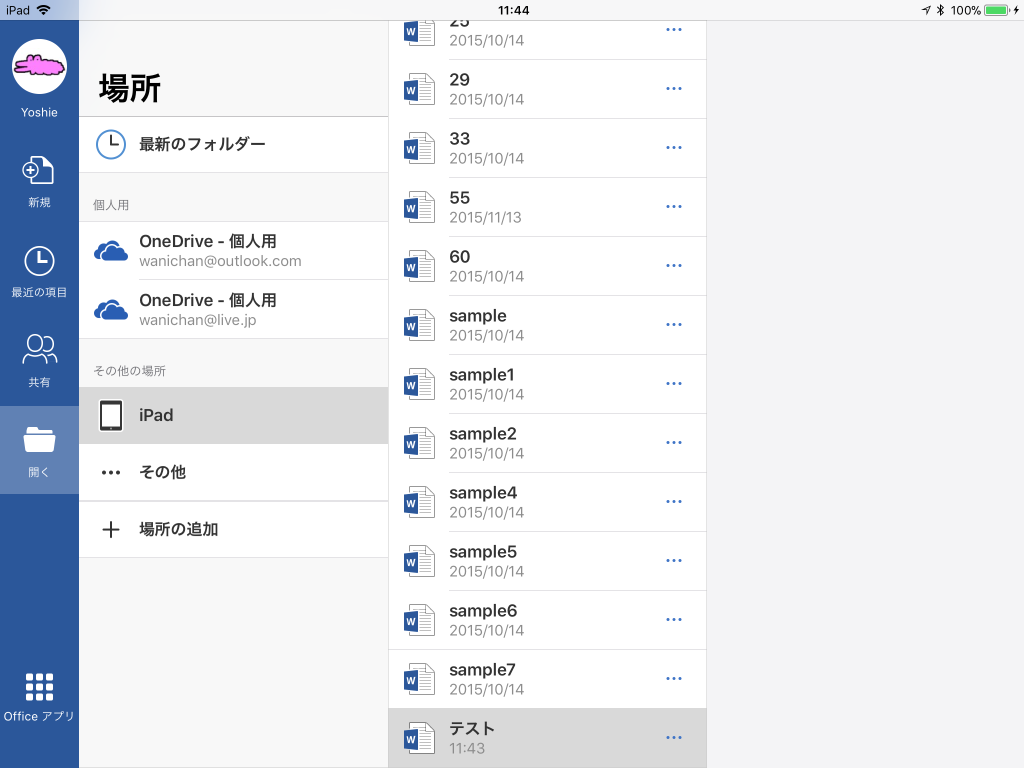Click the Word icon beside sample
Screen dimensions: 1024x768
pyautogui.click(x=419, y=325)
